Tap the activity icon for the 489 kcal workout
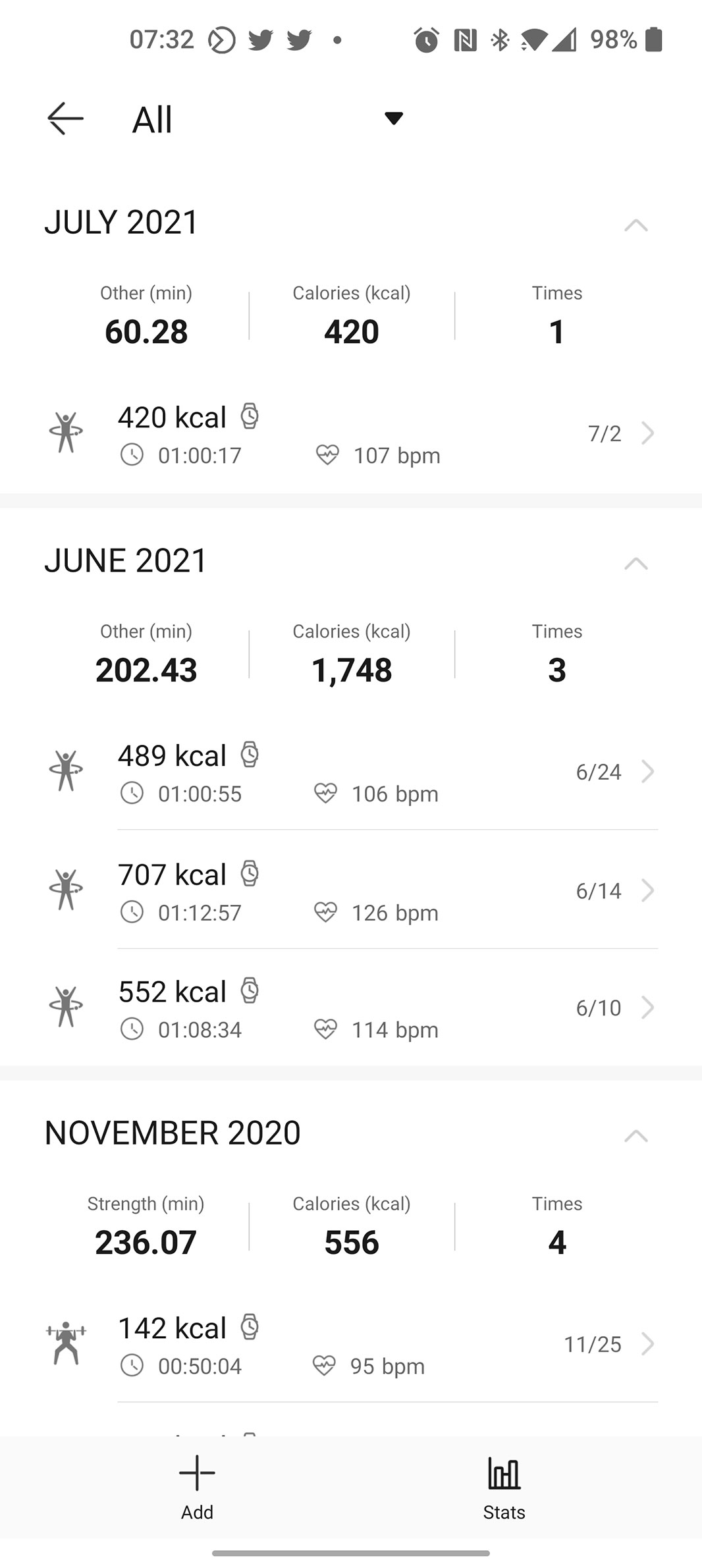702x1568 pixels. coord(66,771)
